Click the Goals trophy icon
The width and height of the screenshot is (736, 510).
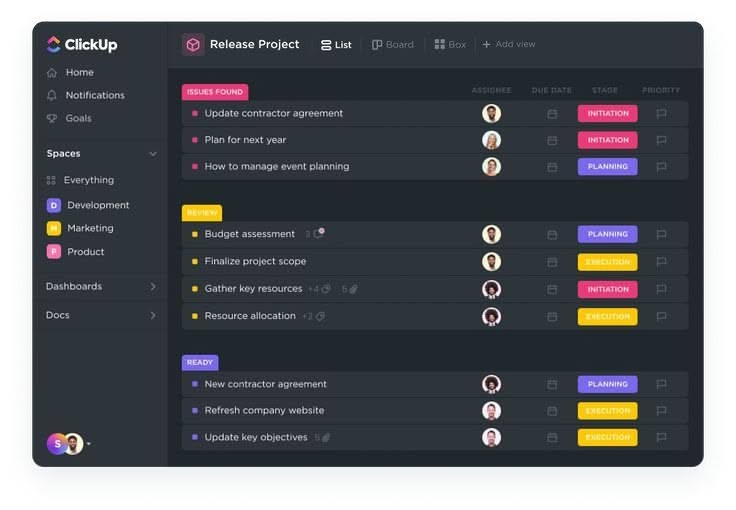pos(52,119)
